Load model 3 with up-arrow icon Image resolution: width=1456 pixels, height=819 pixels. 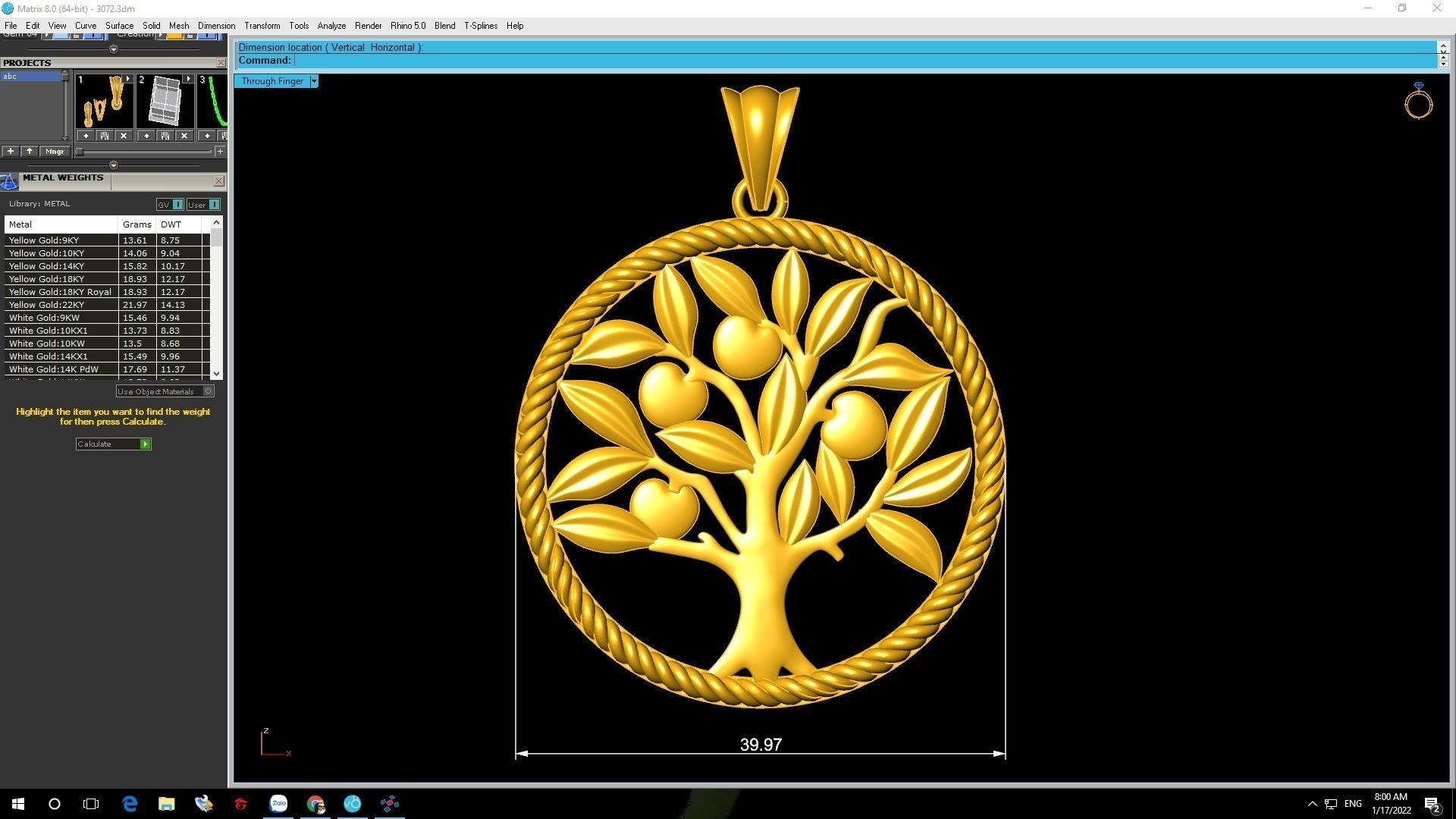(207, 136)
